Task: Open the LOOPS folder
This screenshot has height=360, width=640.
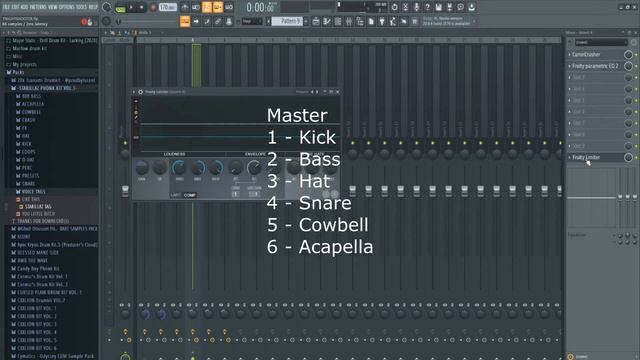Action: (x=26, y=152)
